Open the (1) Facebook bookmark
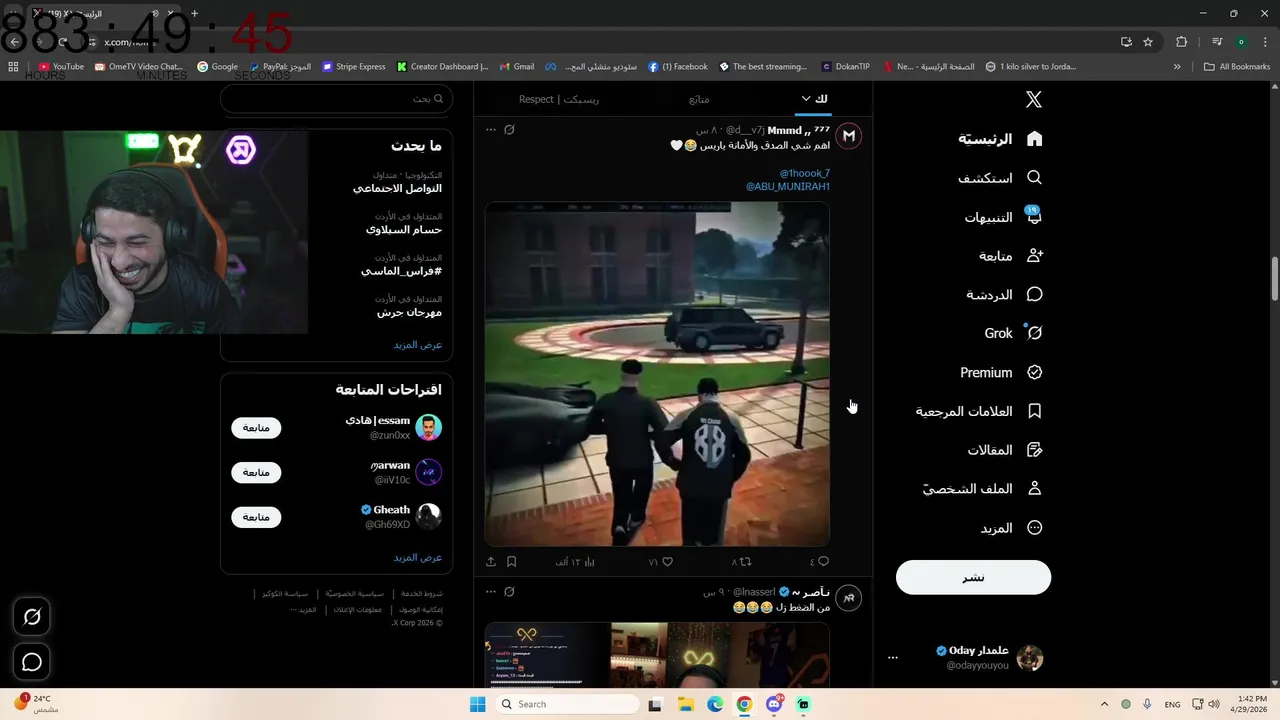Image resolution: width=1280 pixels, height=720 pixels. (678, 67)
